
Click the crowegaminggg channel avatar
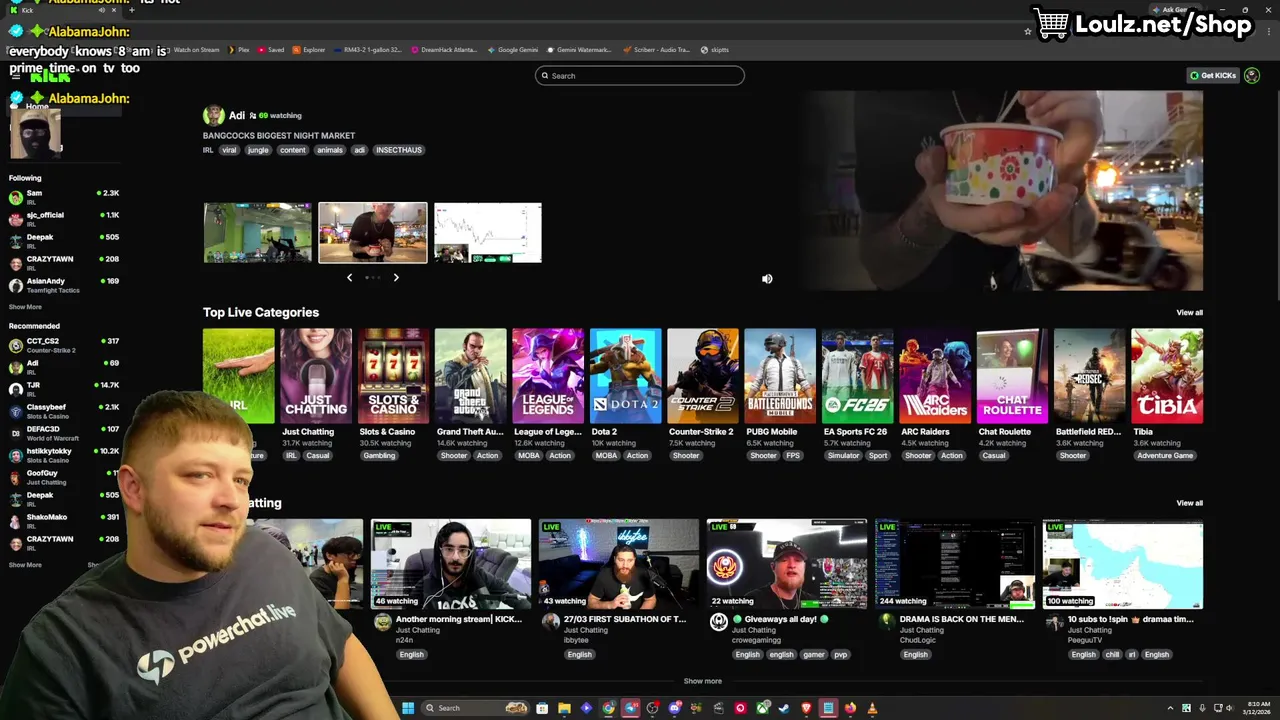(x=718, y=622)
